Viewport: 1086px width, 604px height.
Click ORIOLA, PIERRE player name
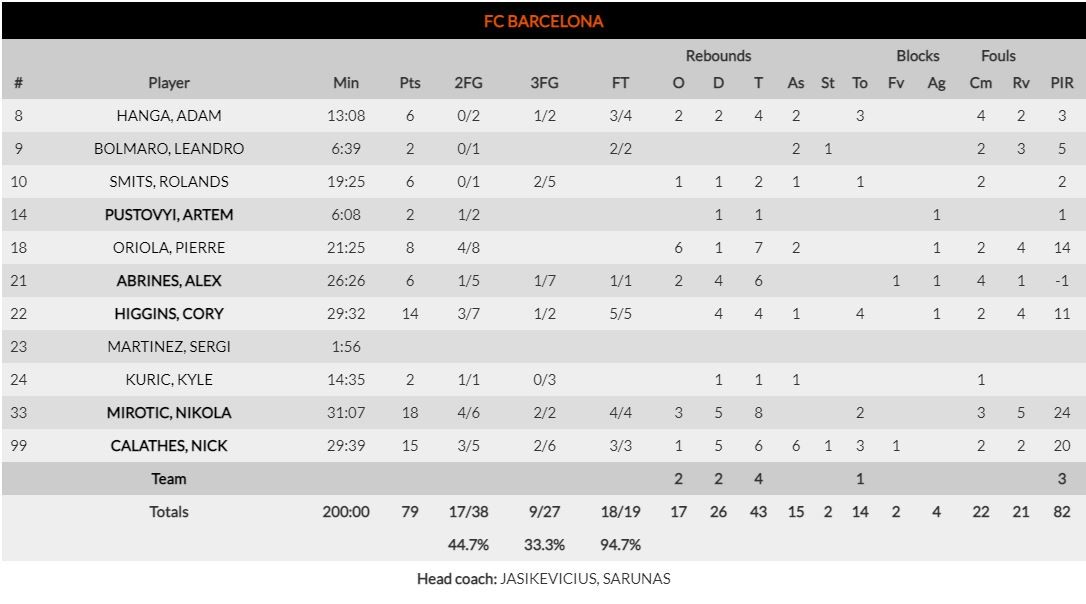(x=169, y=248)
